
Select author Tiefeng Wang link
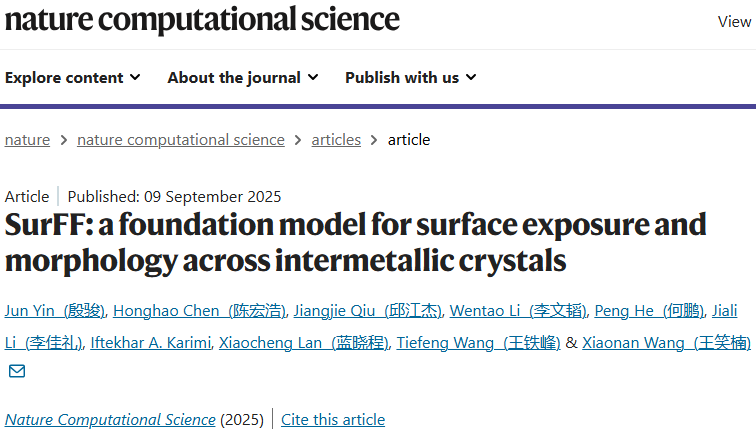click(478, 342)
